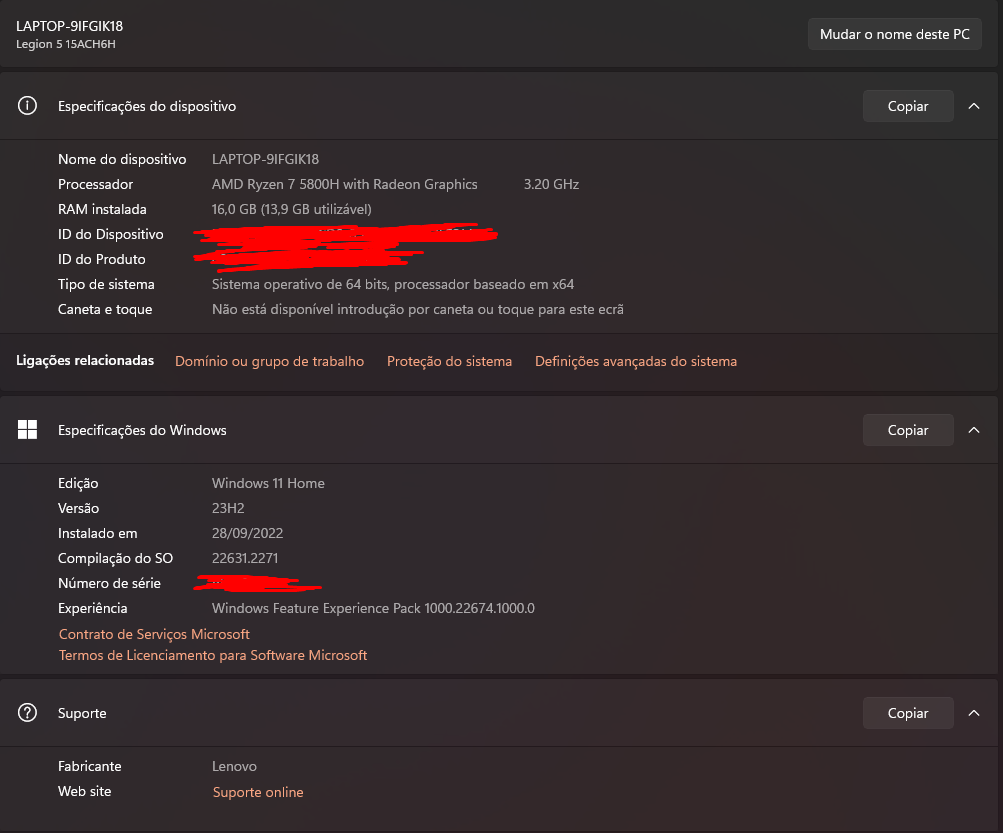Open Definições avançadas do sistema link

click(x=636, y=361)
